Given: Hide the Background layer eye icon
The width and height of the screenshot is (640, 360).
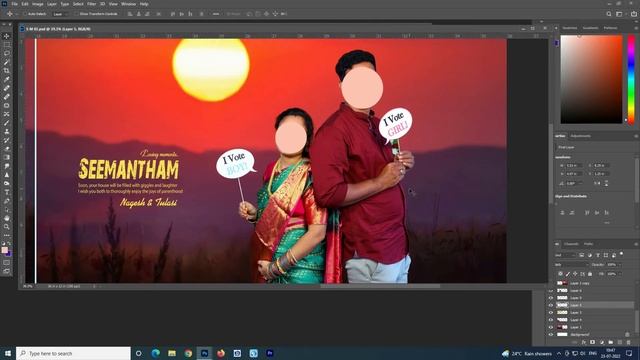Looking at the screenshot, I should click(551, 334).
